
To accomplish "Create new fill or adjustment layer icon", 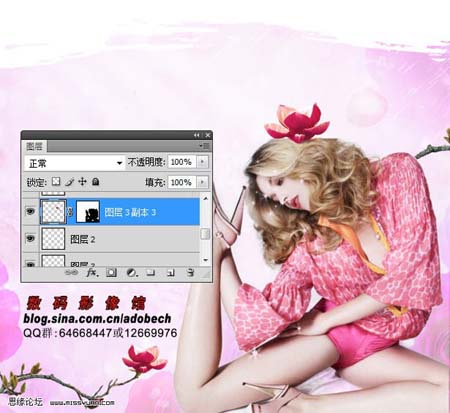I will 132,273.
